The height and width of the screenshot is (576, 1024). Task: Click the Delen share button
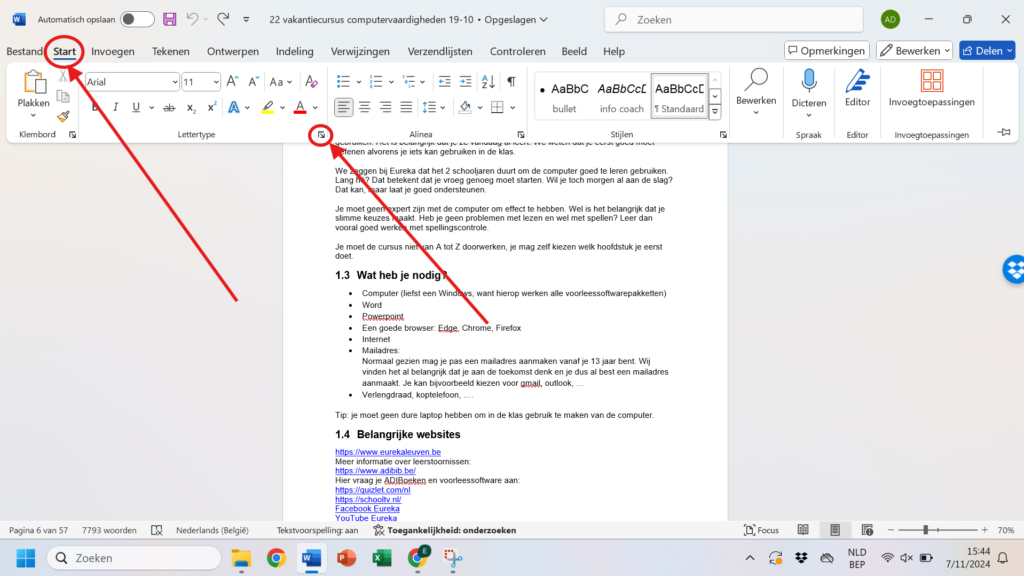[986, 50]
